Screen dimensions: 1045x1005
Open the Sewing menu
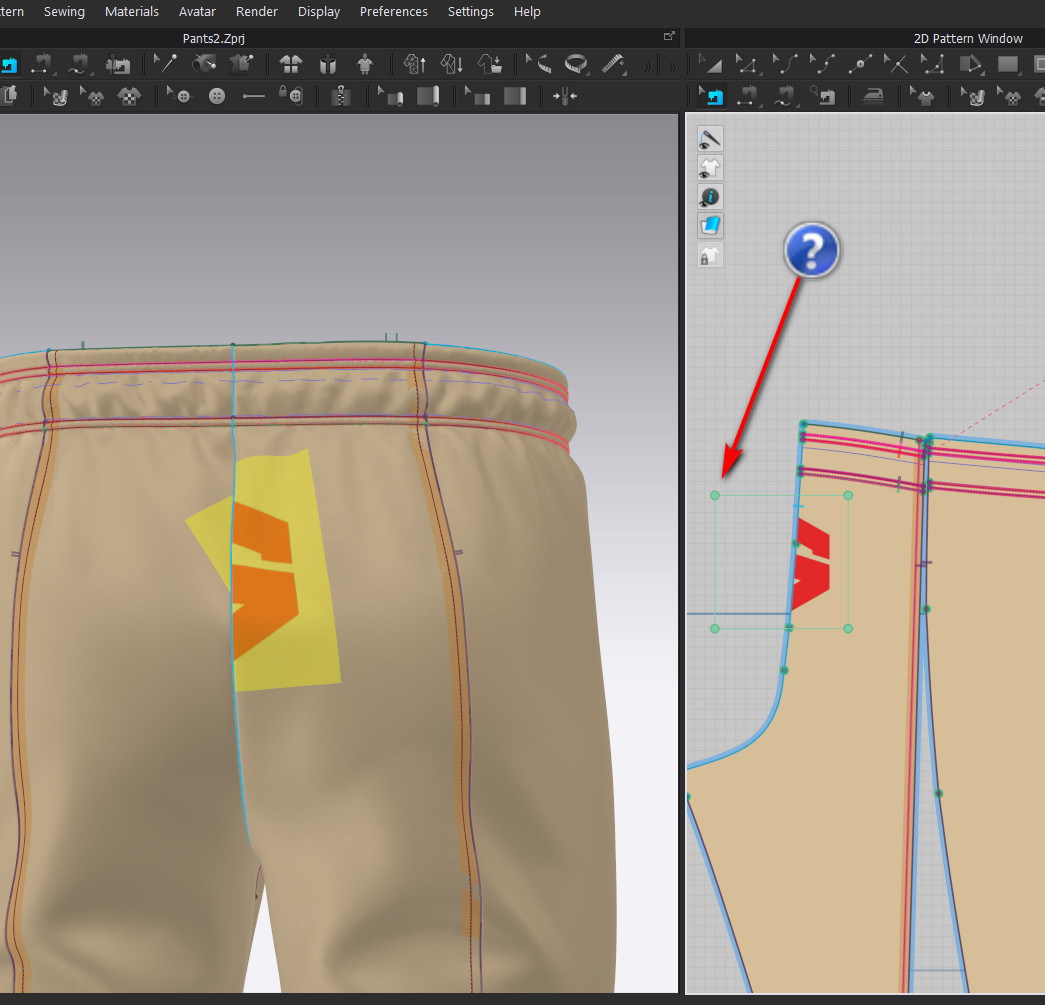point(64,11)
